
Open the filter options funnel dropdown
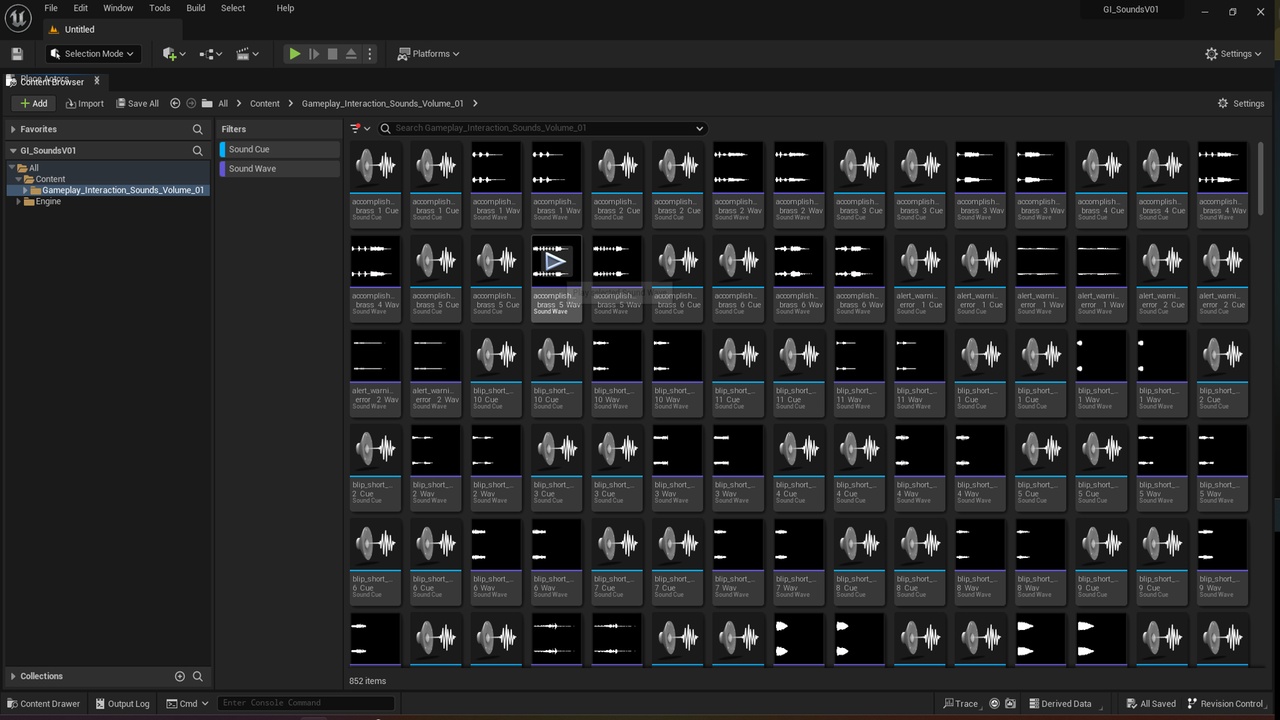coord(360,128)
